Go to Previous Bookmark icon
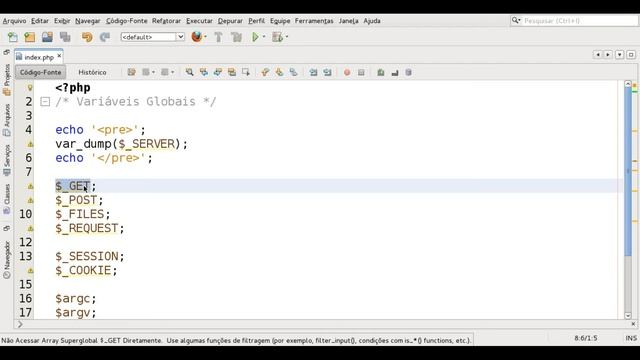The height and width of the screenshot is (360, 640). pyautogui.click(x=265, y=72)
